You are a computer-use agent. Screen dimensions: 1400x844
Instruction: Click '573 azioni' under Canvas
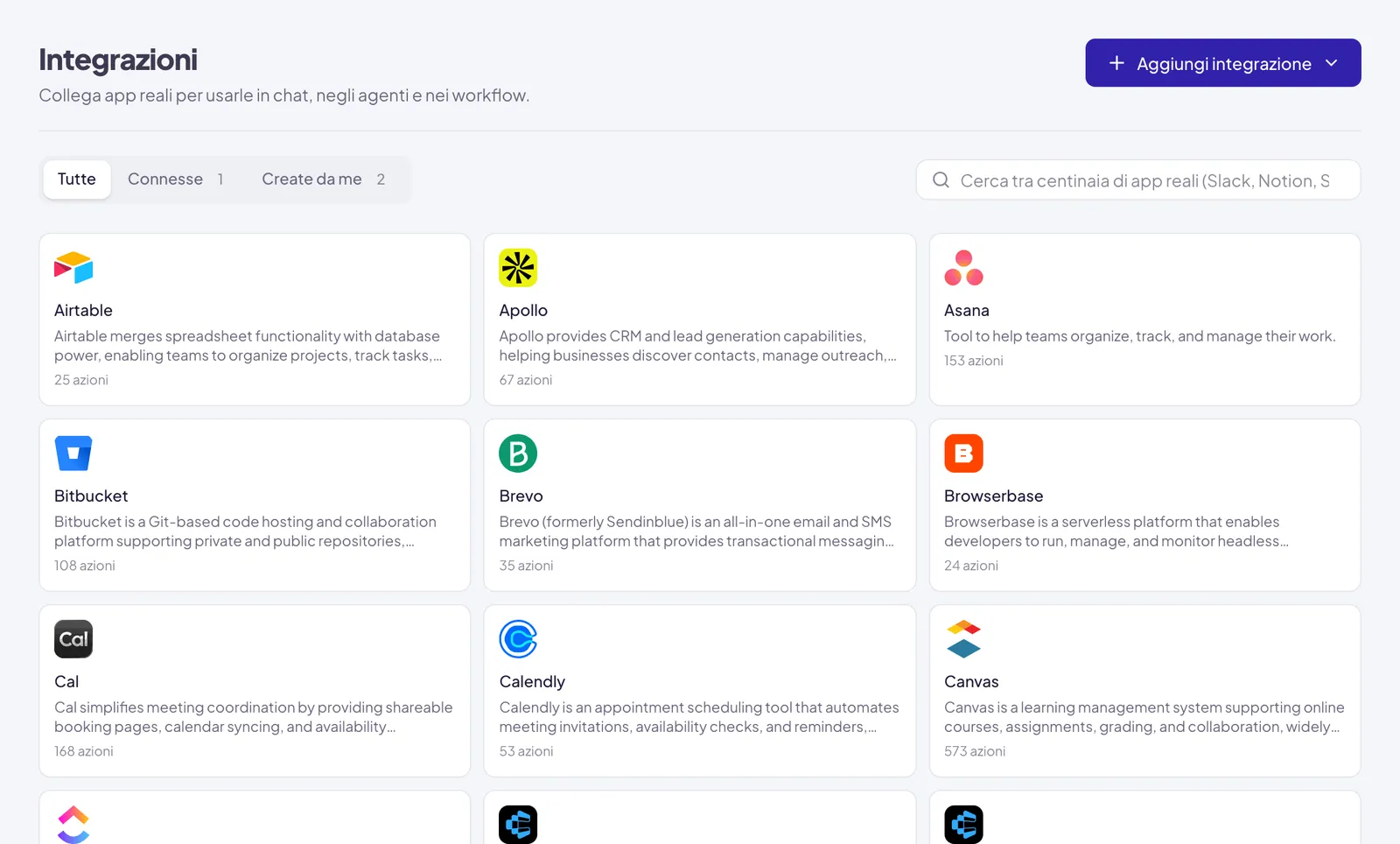[975, 751]
